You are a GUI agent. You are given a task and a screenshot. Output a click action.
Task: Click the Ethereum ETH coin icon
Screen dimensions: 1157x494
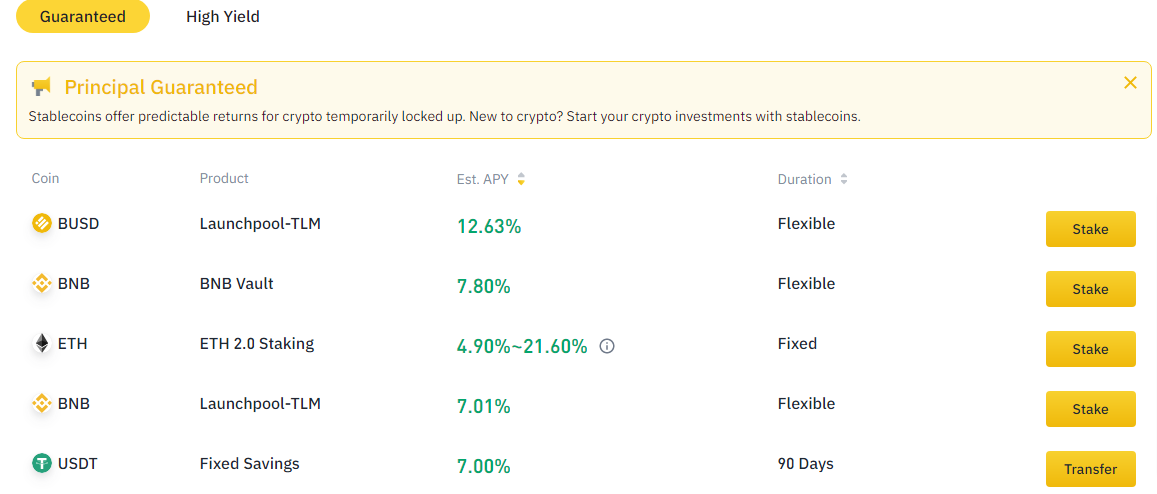pos(42,343)
